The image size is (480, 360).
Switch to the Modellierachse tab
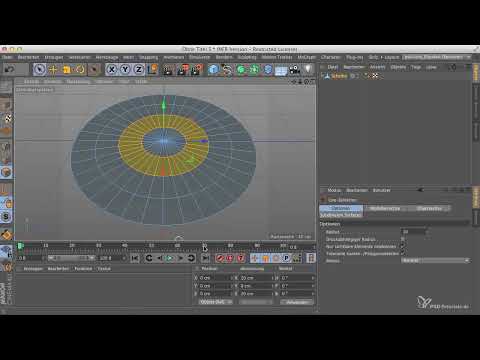[385, 208]
